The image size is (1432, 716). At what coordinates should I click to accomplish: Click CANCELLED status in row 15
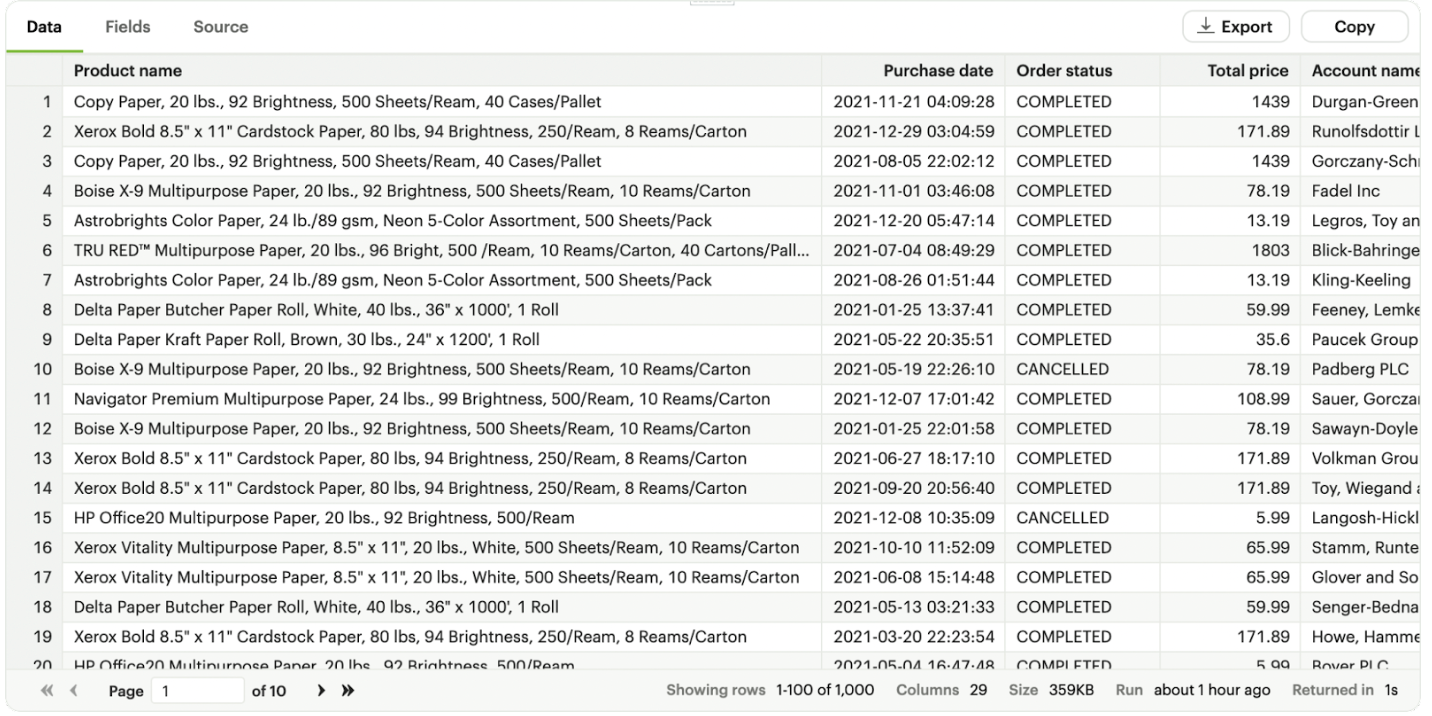pyautogui.click(x=1082, y=518)
